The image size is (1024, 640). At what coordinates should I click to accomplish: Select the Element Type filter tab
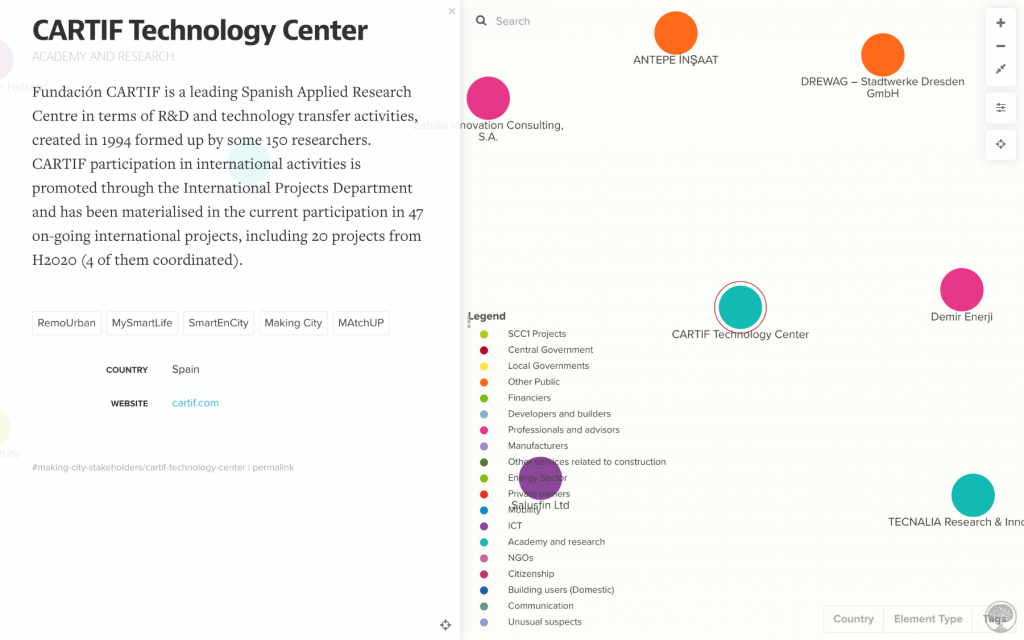pyautogui.click(x=928, y=619)
